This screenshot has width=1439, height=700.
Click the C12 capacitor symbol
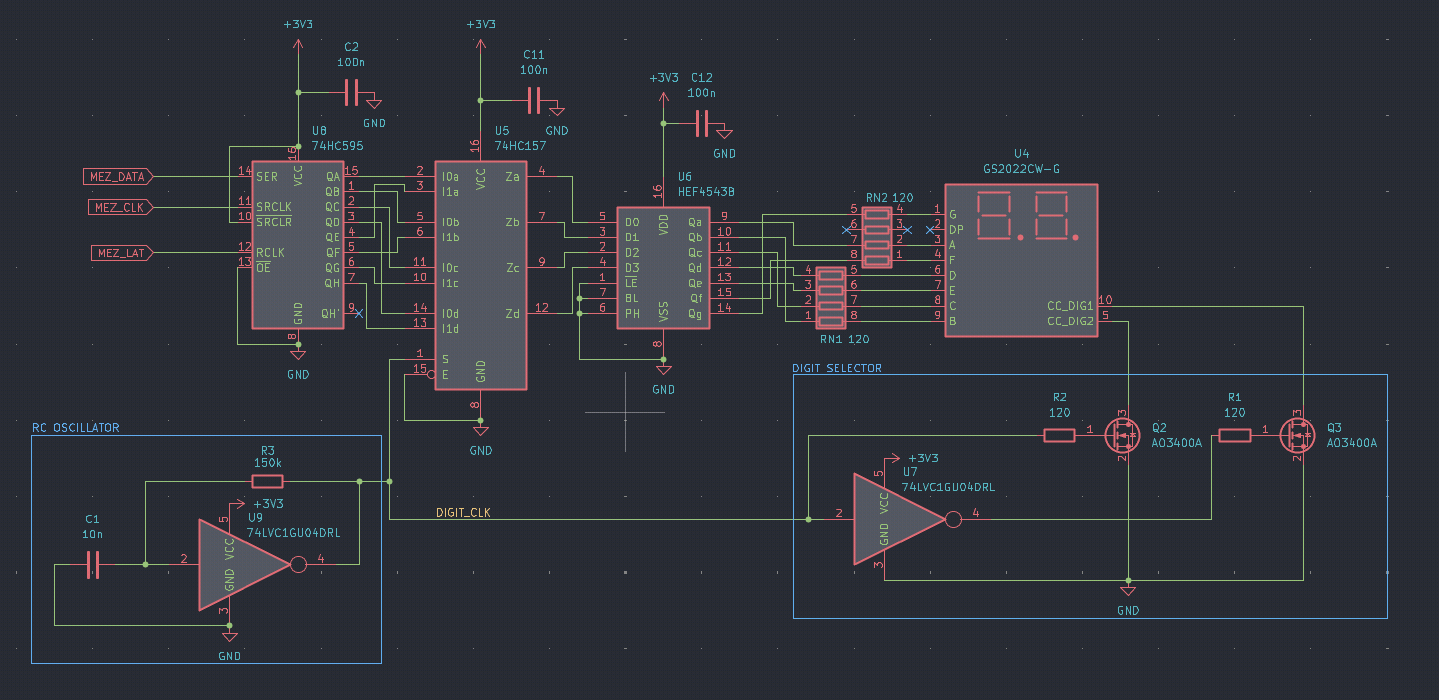pos(702,124)
